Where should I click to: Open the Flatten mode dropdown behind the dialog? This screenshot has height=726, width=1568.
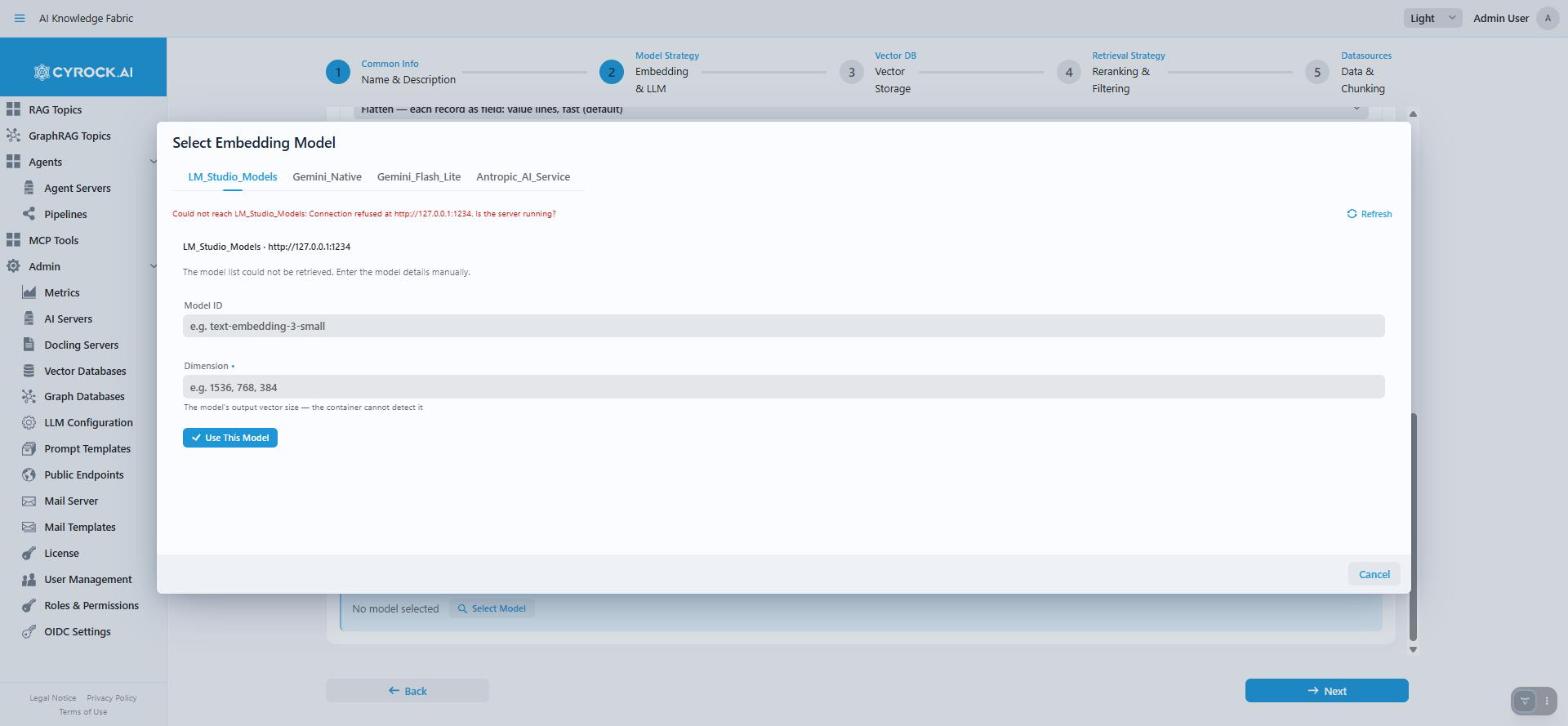coord(861,110)
